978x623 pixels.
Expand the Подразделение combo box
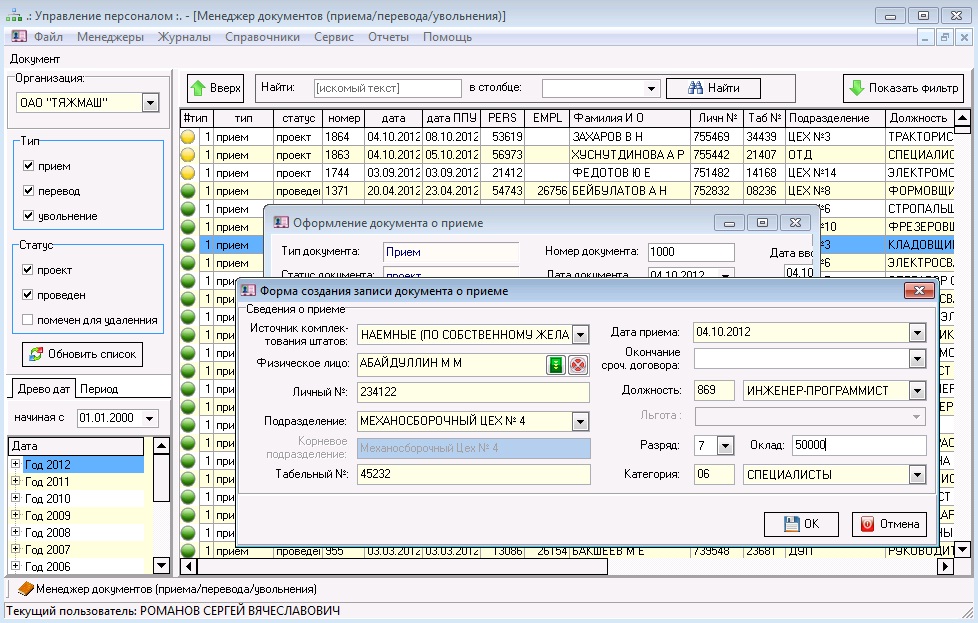pyautogui.click(x=580, y=421)
